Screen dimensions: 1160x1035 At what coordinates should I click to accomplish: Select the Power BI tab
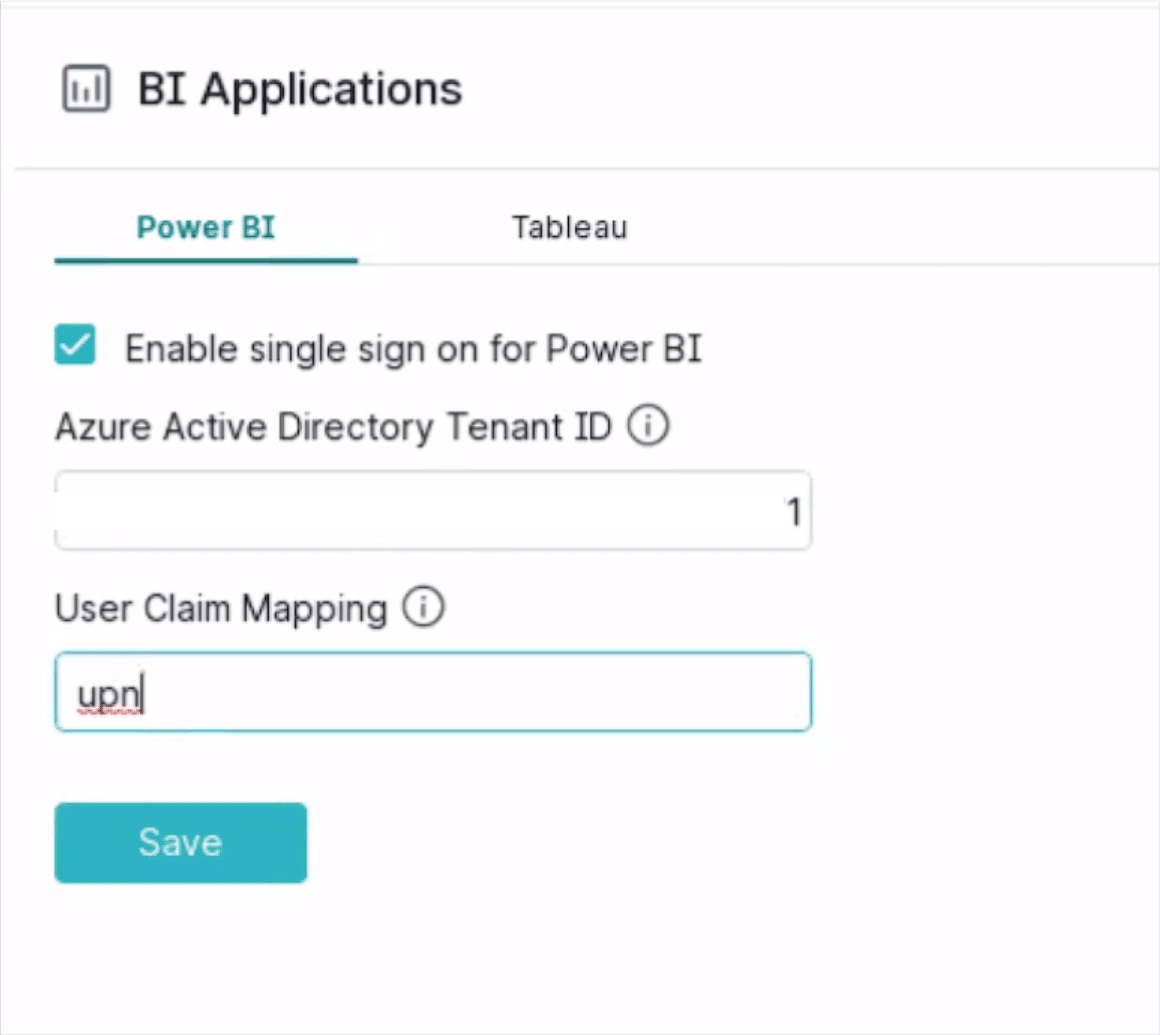(205, 227)
